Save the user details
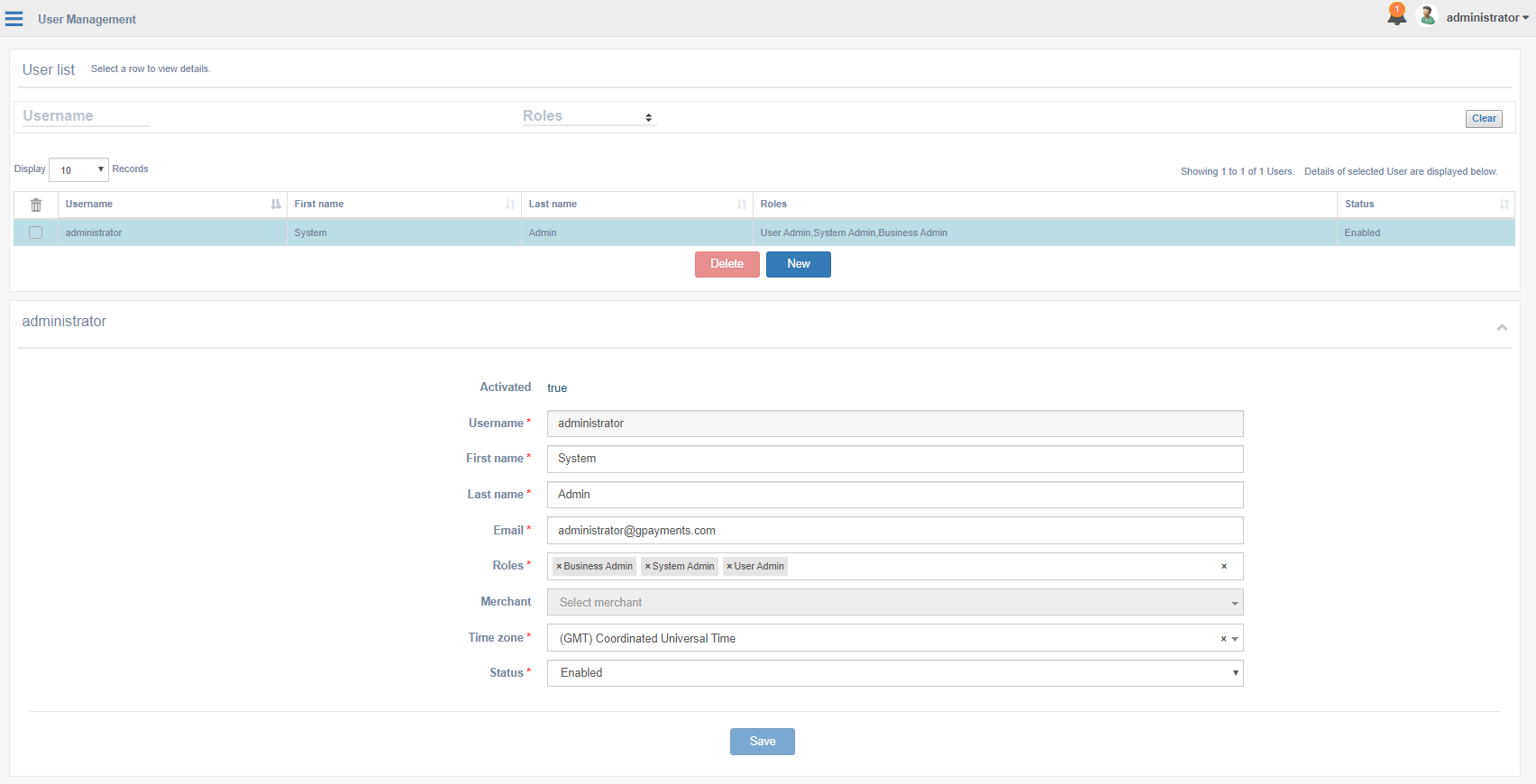Screen dimensions: 1536x784 click(x=762, y=742)
